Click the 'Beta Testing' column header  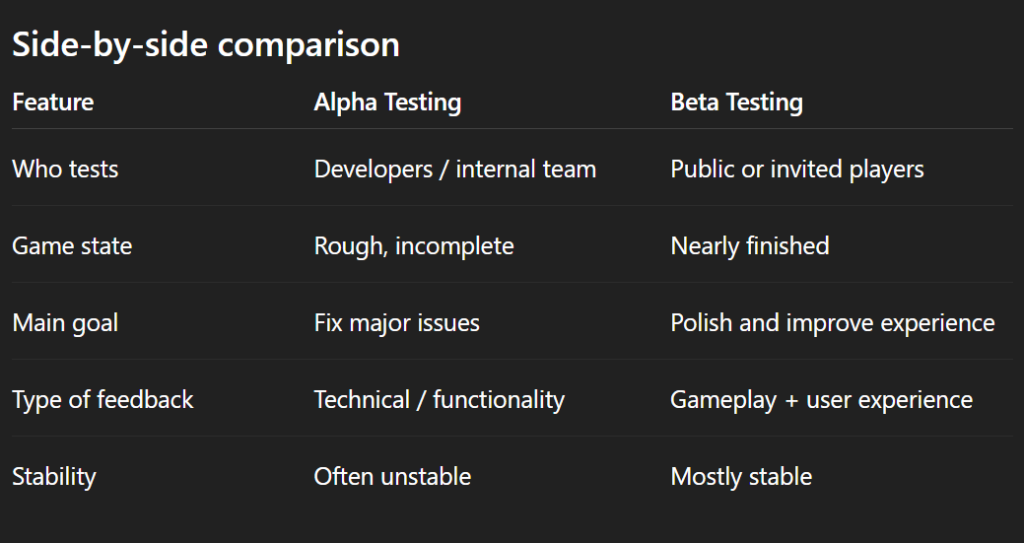coord(736,102)
